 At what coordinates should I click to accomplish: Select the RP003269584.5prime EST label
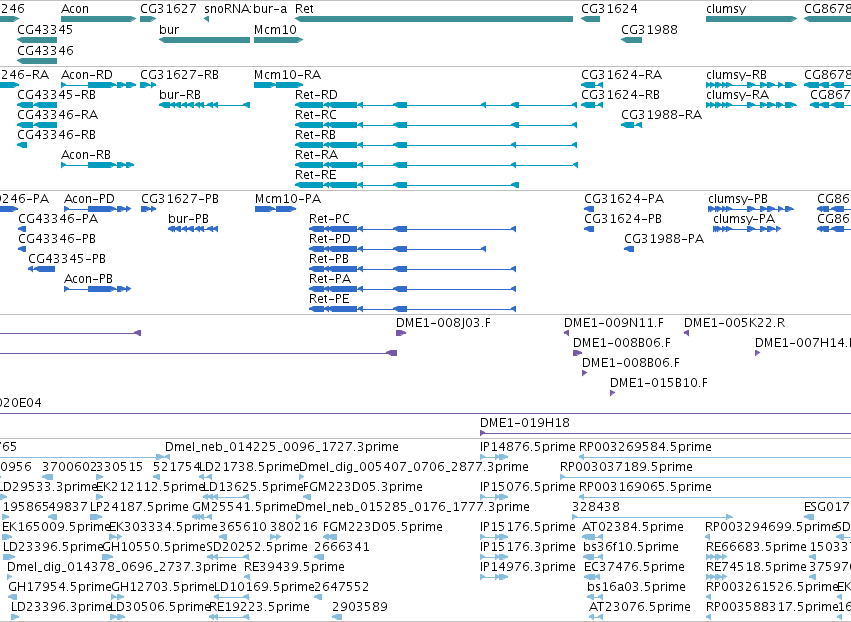(x=645, y=447)
